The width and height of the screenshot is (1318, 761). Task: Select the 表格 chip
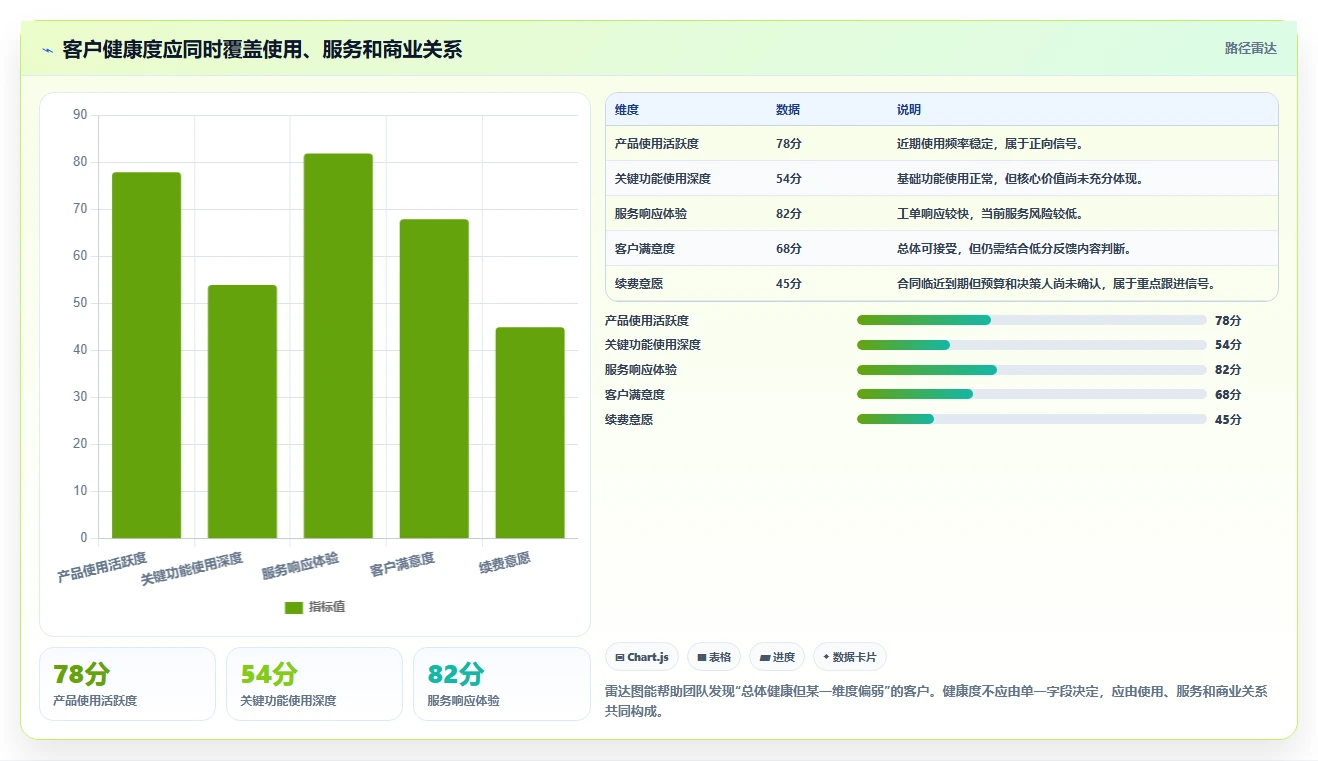714,657
